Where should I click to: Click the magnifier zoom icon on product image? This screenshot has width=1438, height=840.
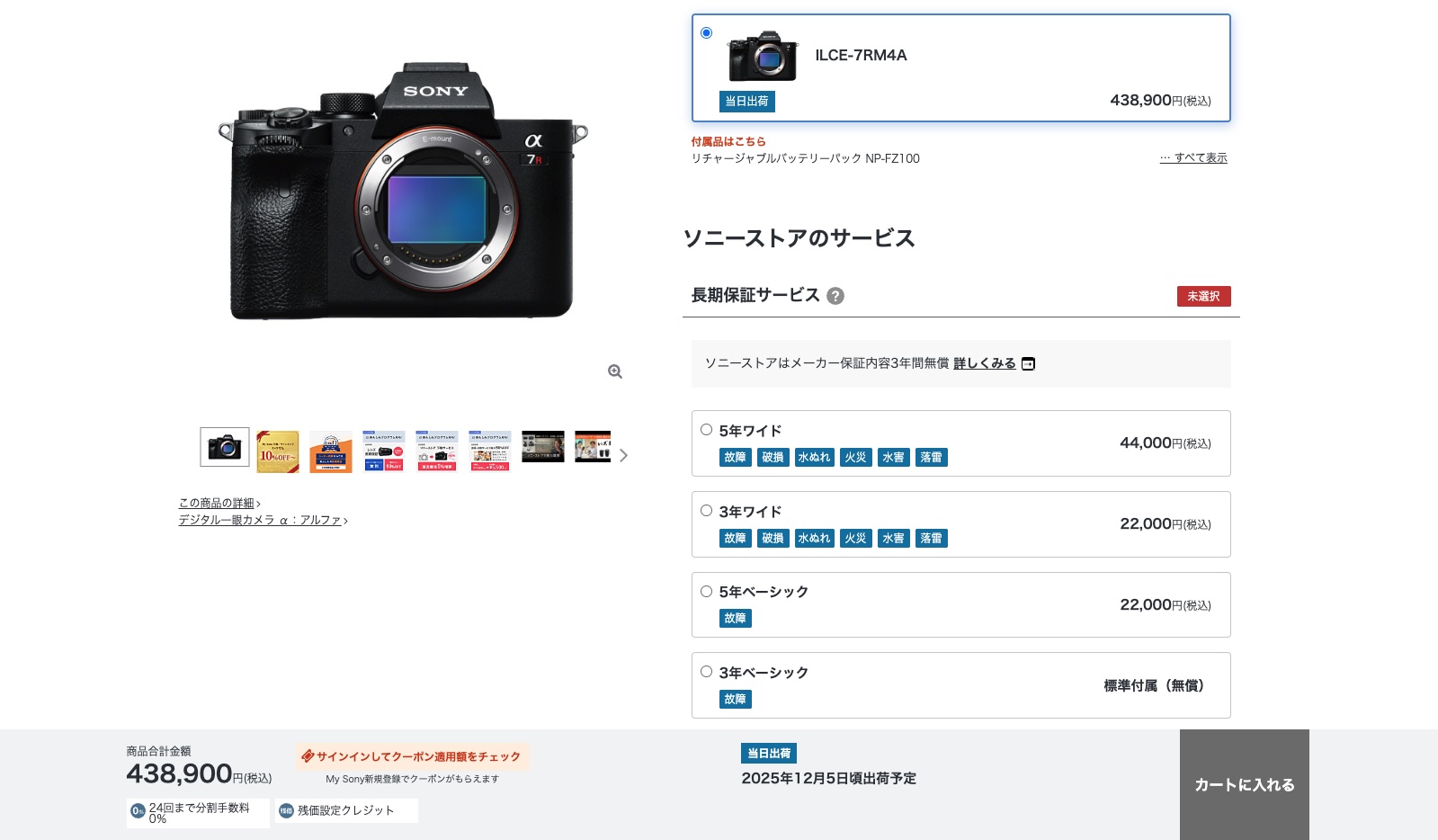click(615, 371)
